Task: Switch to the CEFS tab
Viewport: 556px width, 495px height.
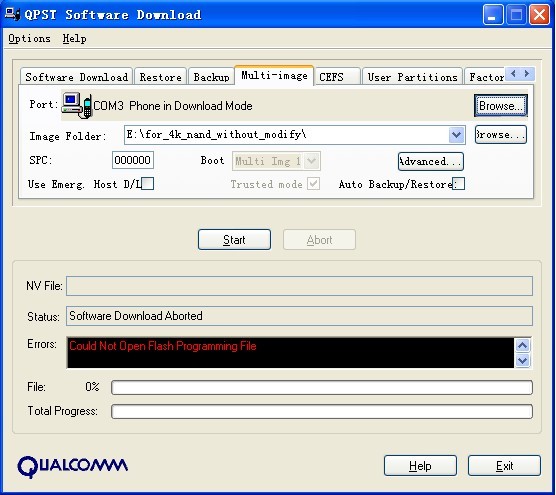Action: point(337,77)
